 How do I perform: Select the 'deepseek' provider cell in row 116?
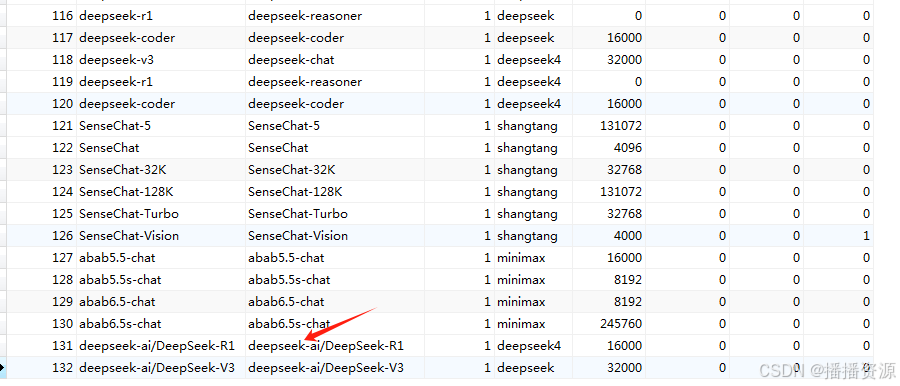526,16
